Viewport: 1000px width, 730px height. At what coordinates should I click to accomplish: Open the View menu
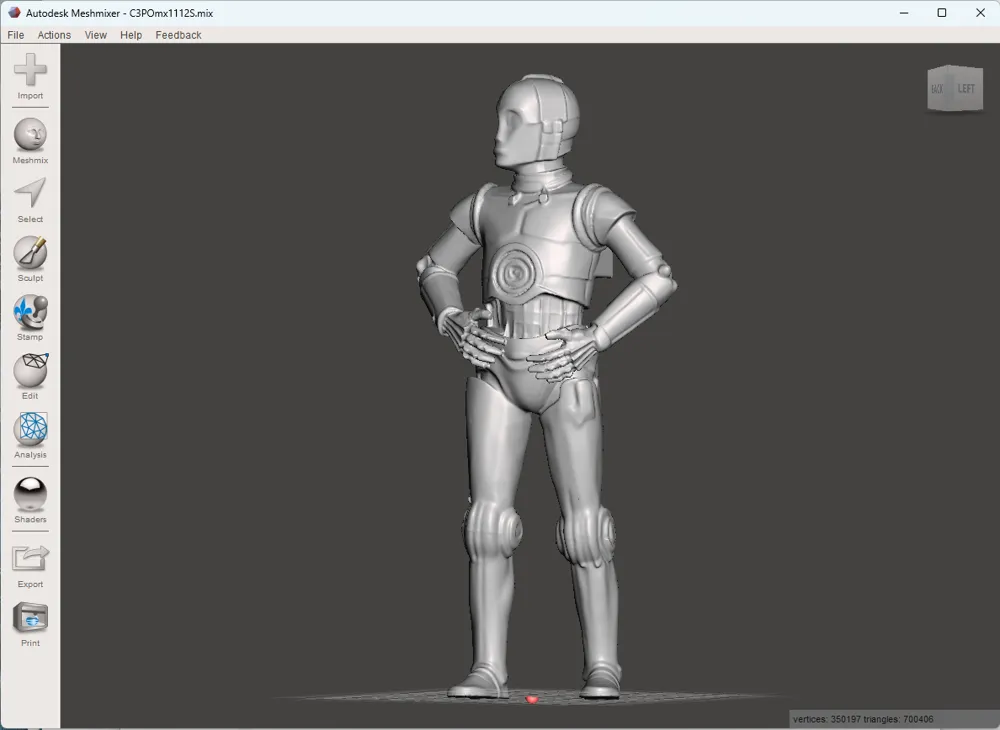pos(96,35)
